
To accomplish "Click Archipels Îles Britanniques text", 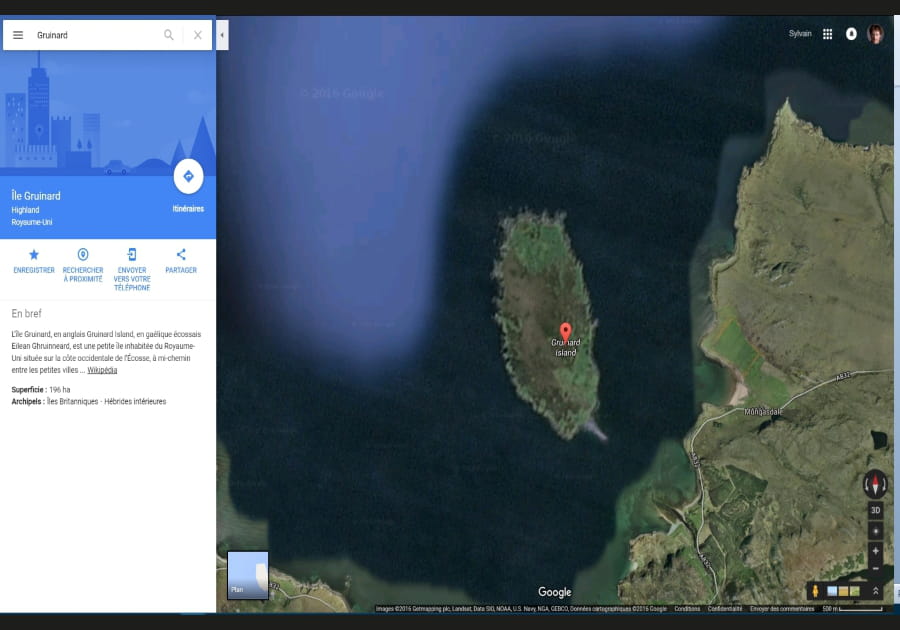I will [x=89, y=402].
